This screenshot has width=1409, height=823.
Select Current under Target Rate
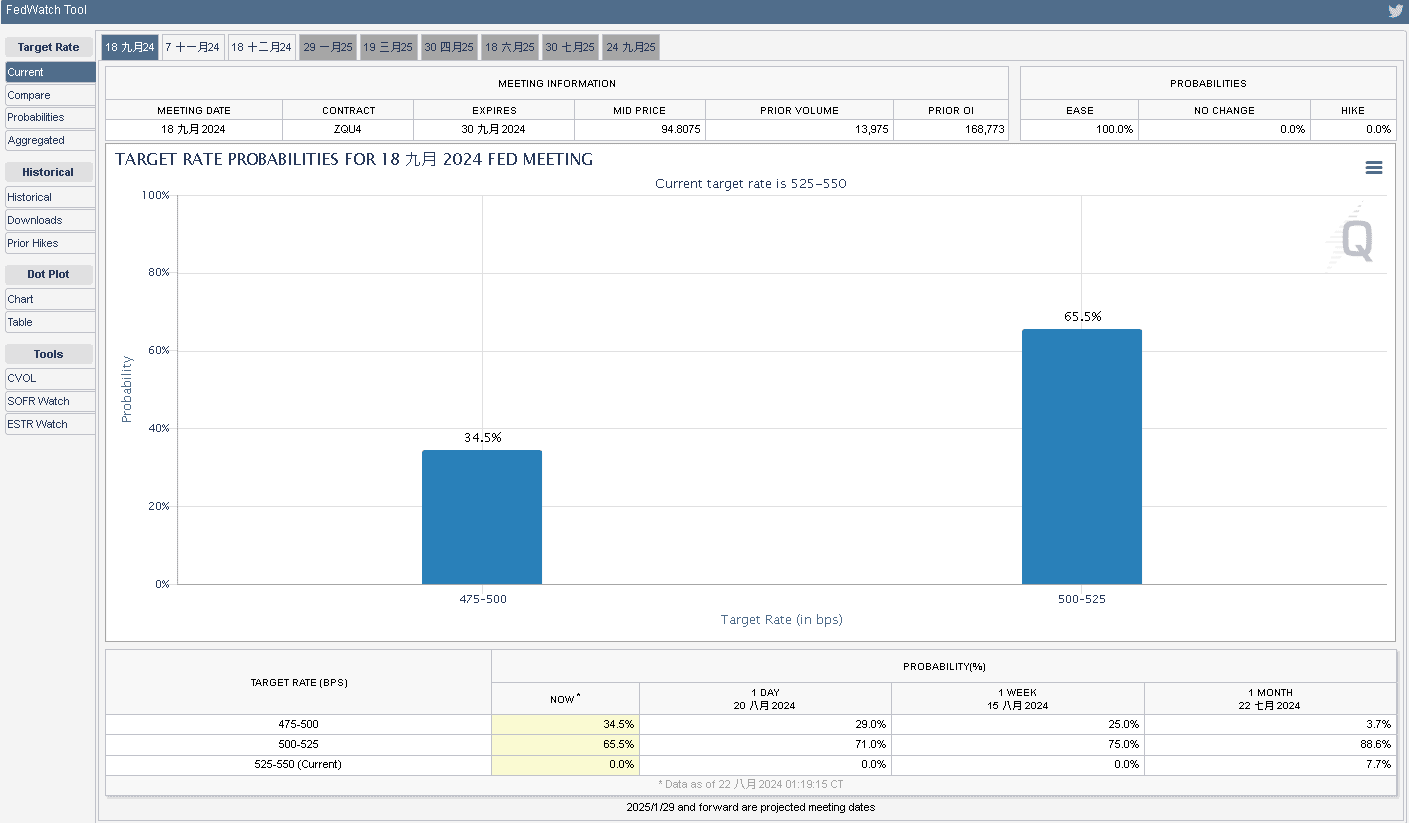[50, 72]
